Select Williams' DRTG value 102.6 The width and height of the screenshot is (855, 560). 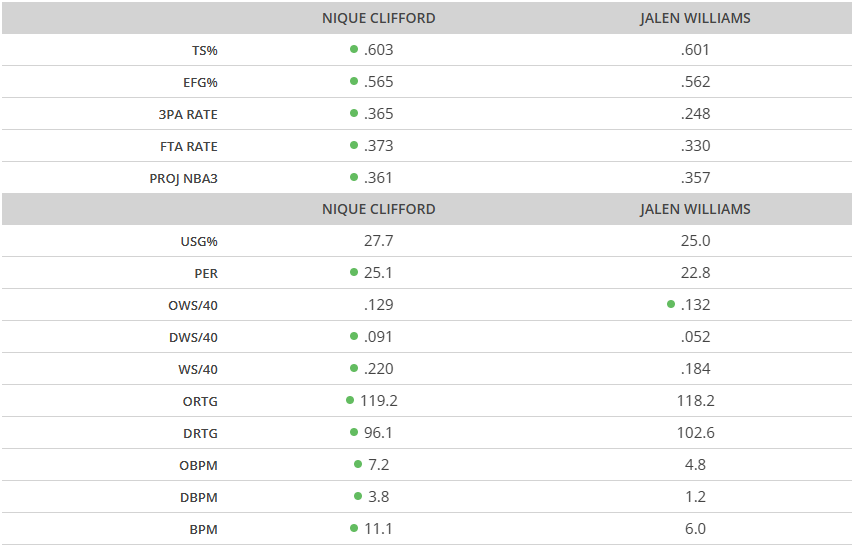[x=695, y=433]
